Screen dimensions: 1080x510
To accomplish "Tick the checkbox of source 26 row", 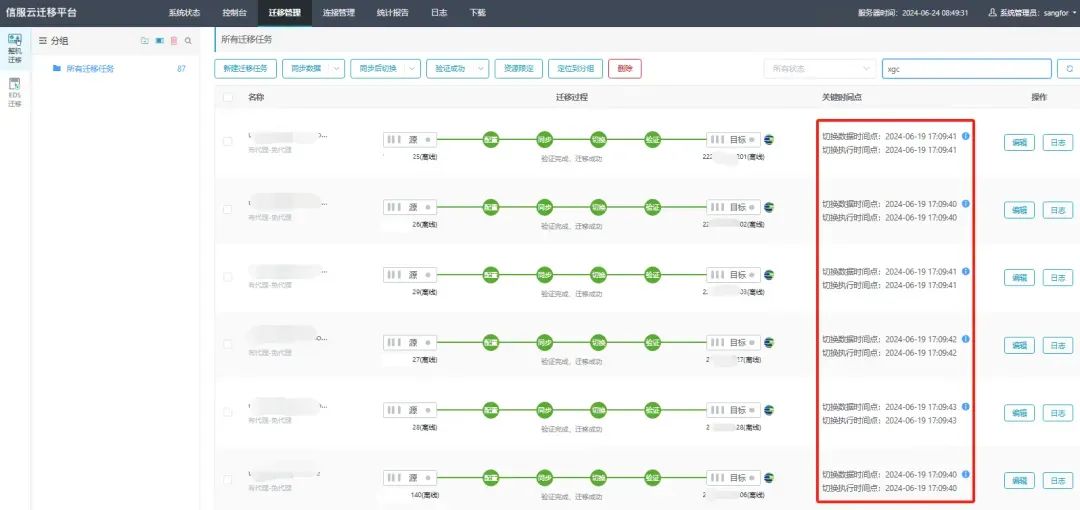I will pos(228,209).
